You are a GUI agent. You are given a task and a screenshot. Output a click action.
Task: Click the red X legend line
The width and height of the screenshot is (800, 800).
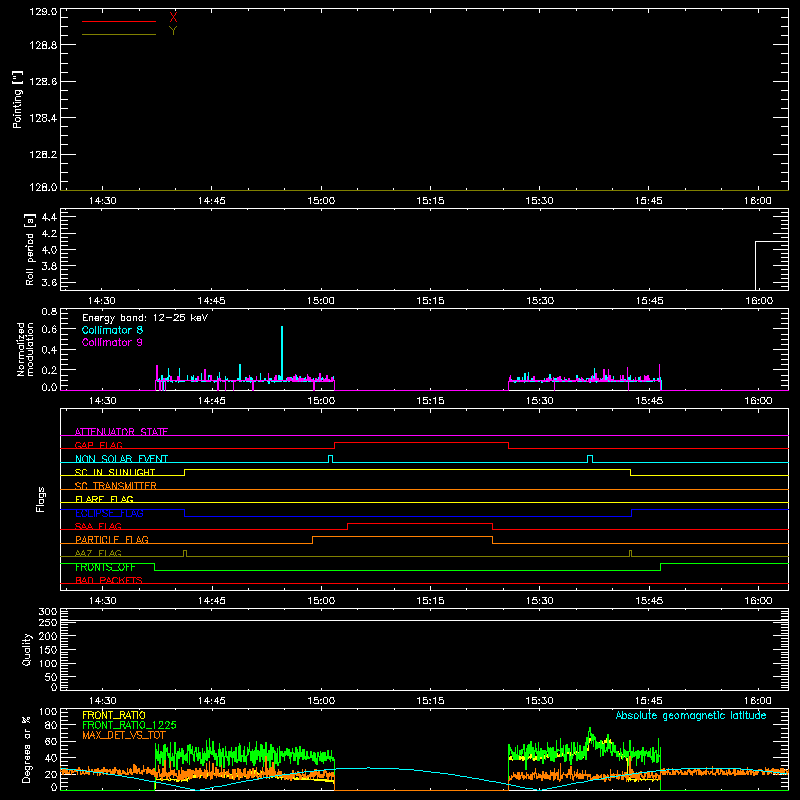click(119, 21)
